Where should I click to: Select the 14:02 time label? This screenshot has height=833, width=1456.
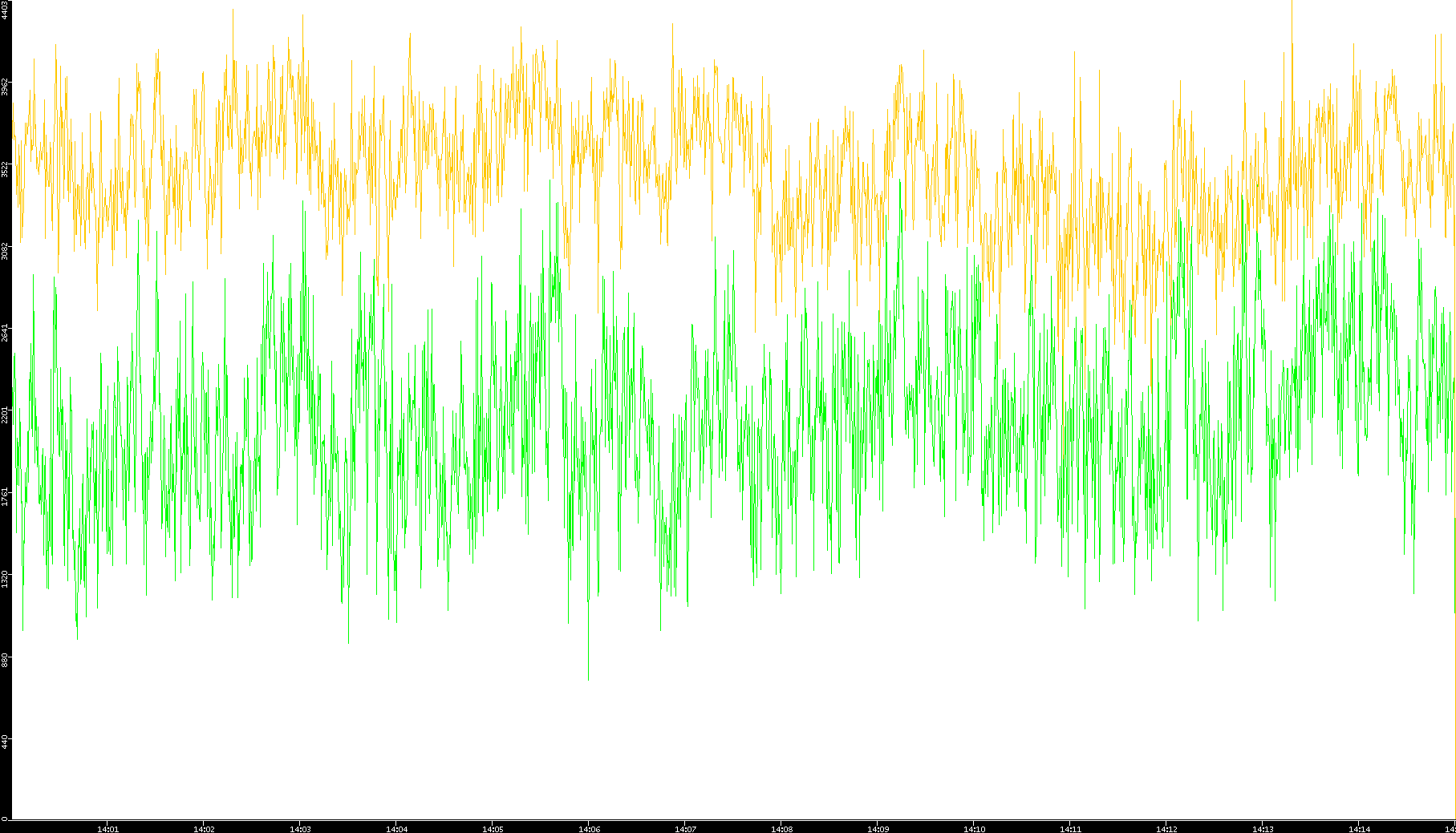click(204, 829)
